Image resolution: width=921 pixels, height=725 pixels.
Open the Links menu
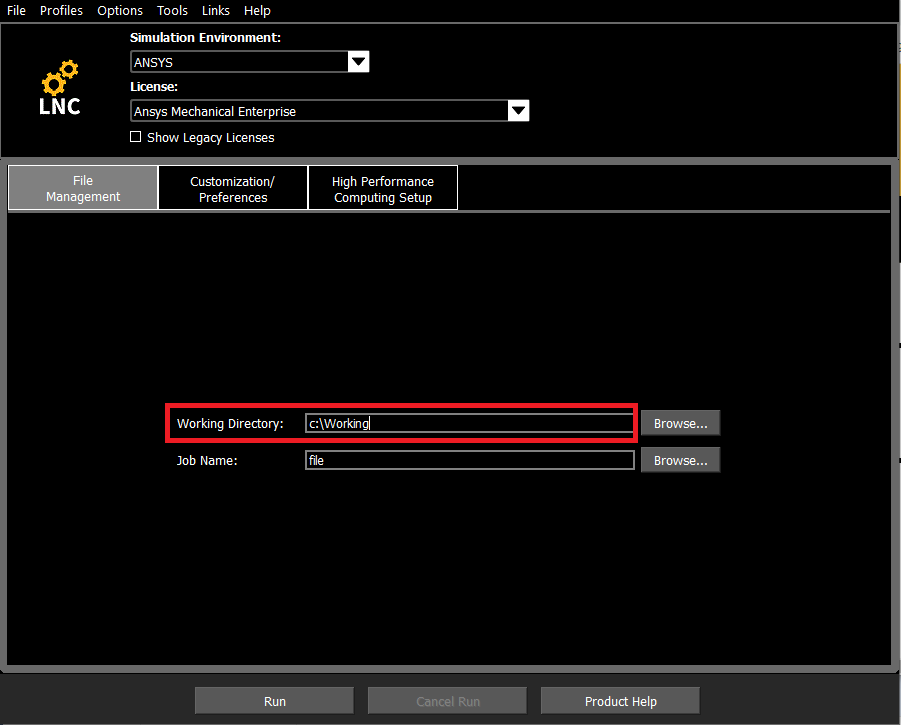tap(216, 11)
